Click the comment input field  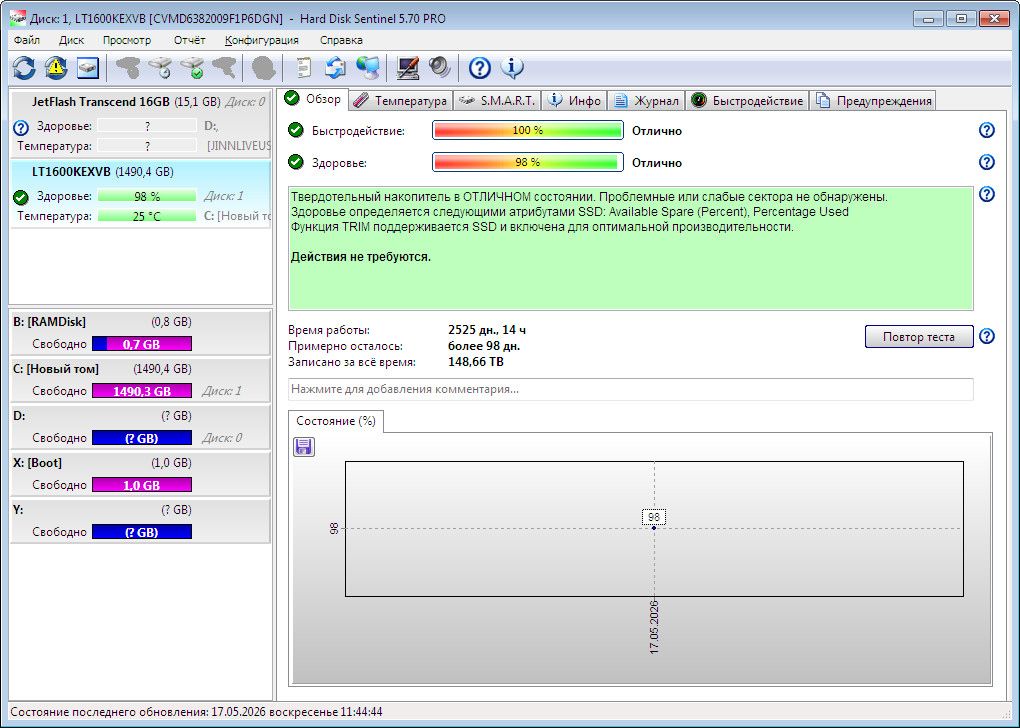pos(630,389)
